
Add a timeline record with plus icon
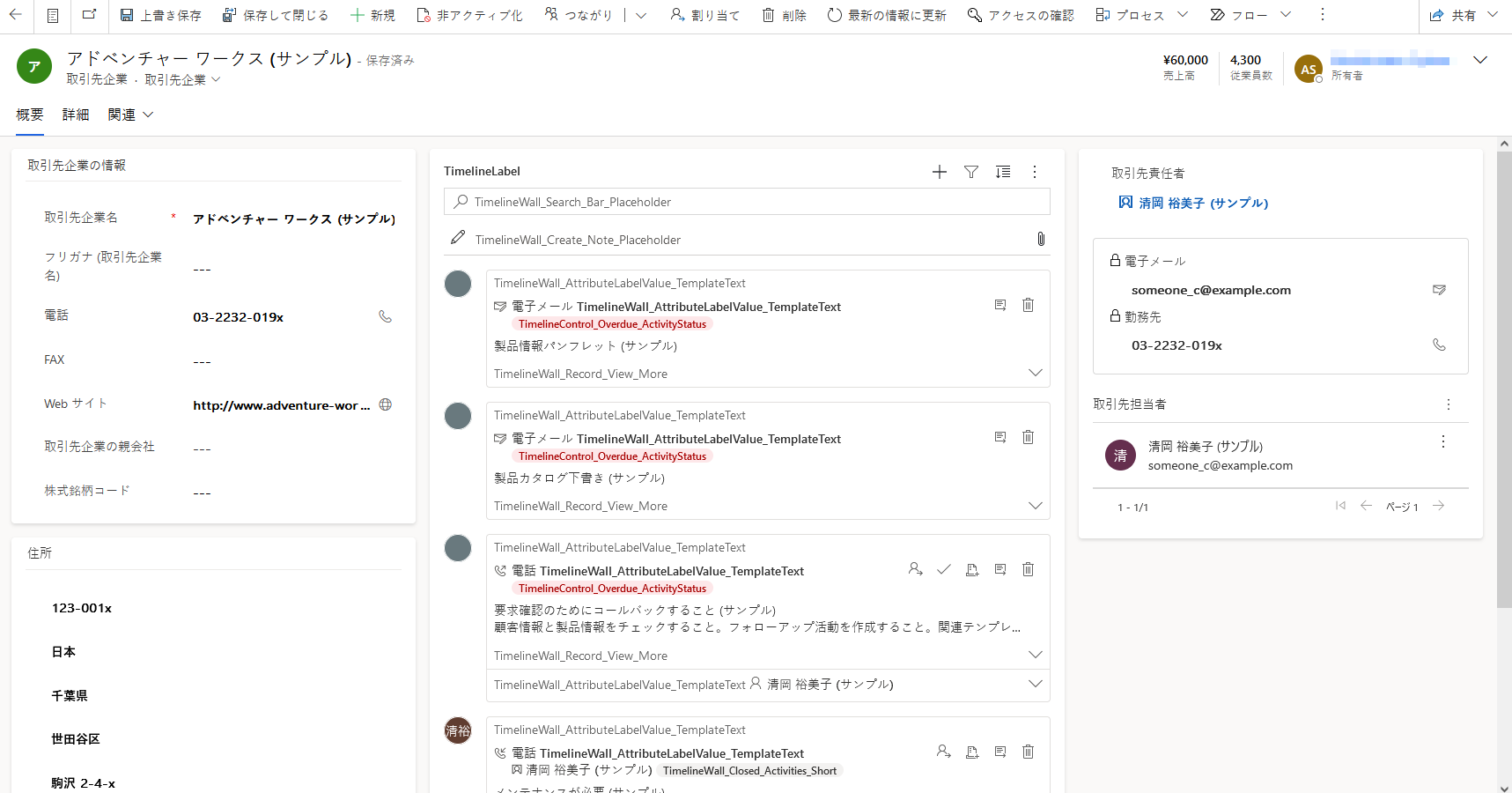pyautogui.click(x=940, y=172)
